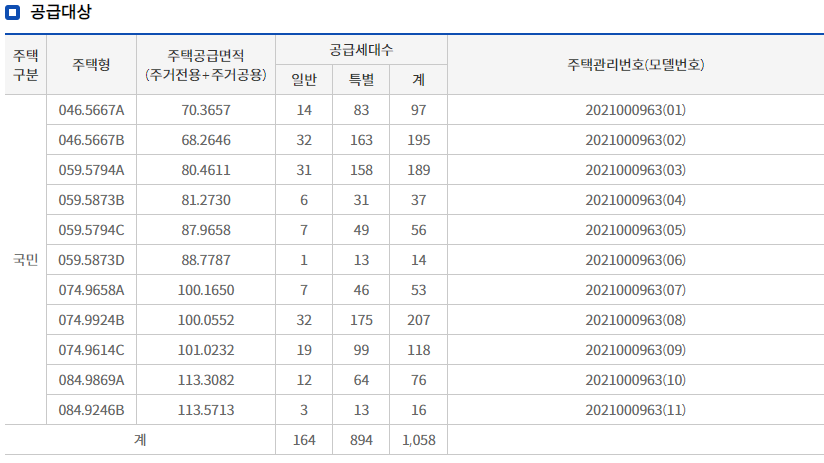Click supply area value 80.4611
This screenshot has width=824, height=463.
point(206,170)
